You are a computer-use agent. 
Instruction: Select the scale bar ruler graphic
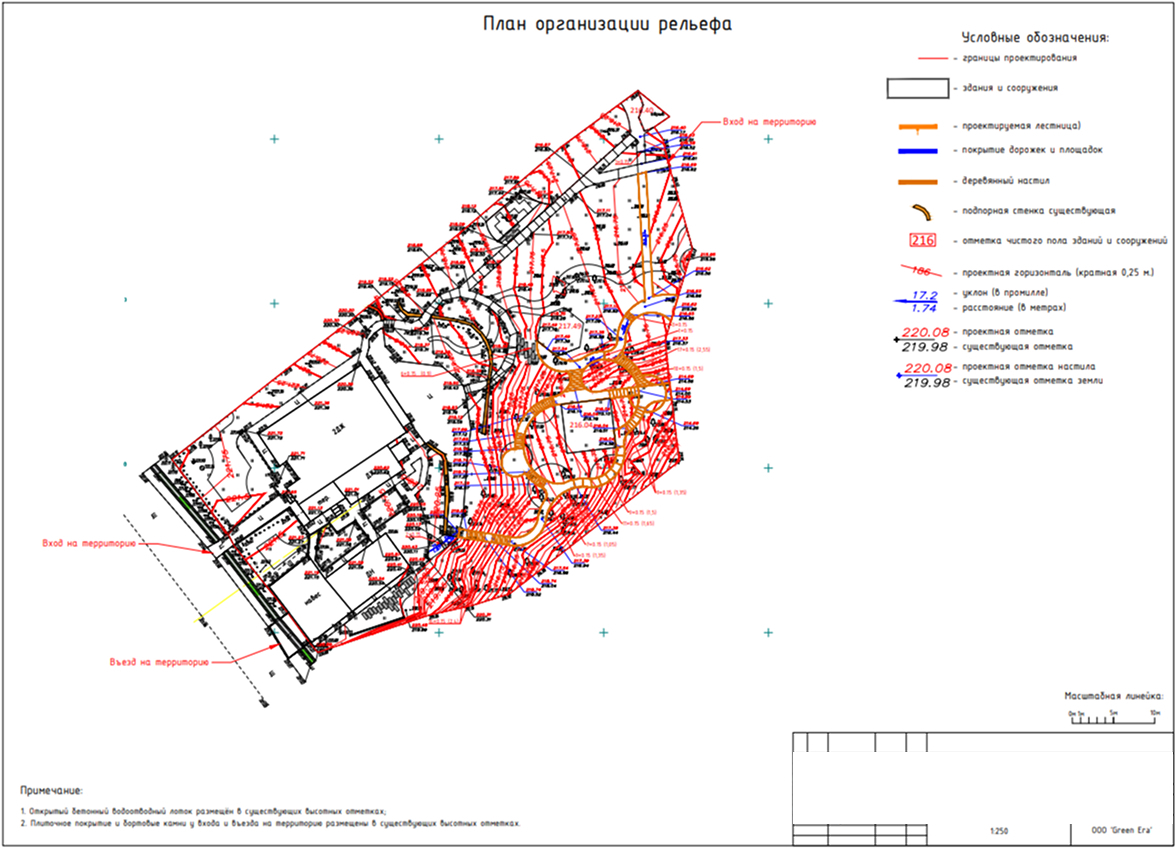[x=1113, y=718]
